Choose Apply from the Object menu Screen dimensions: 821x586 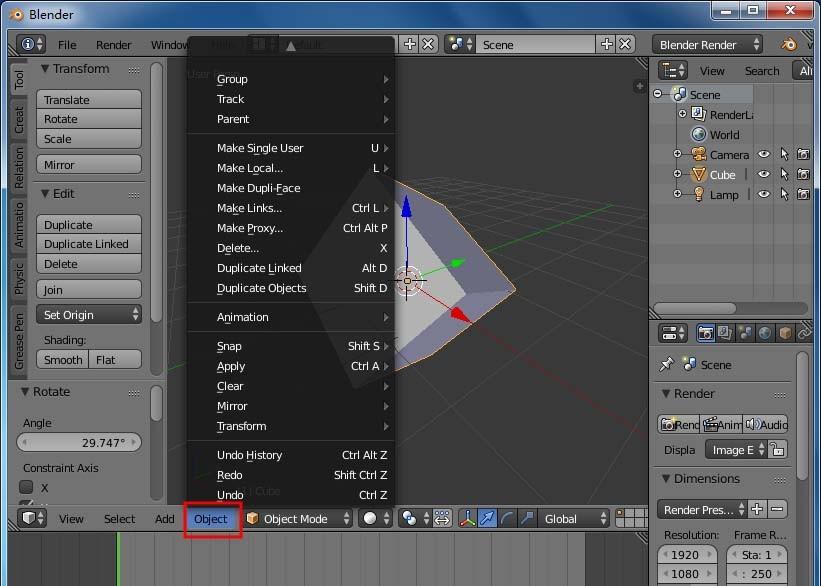click(231, 366)
